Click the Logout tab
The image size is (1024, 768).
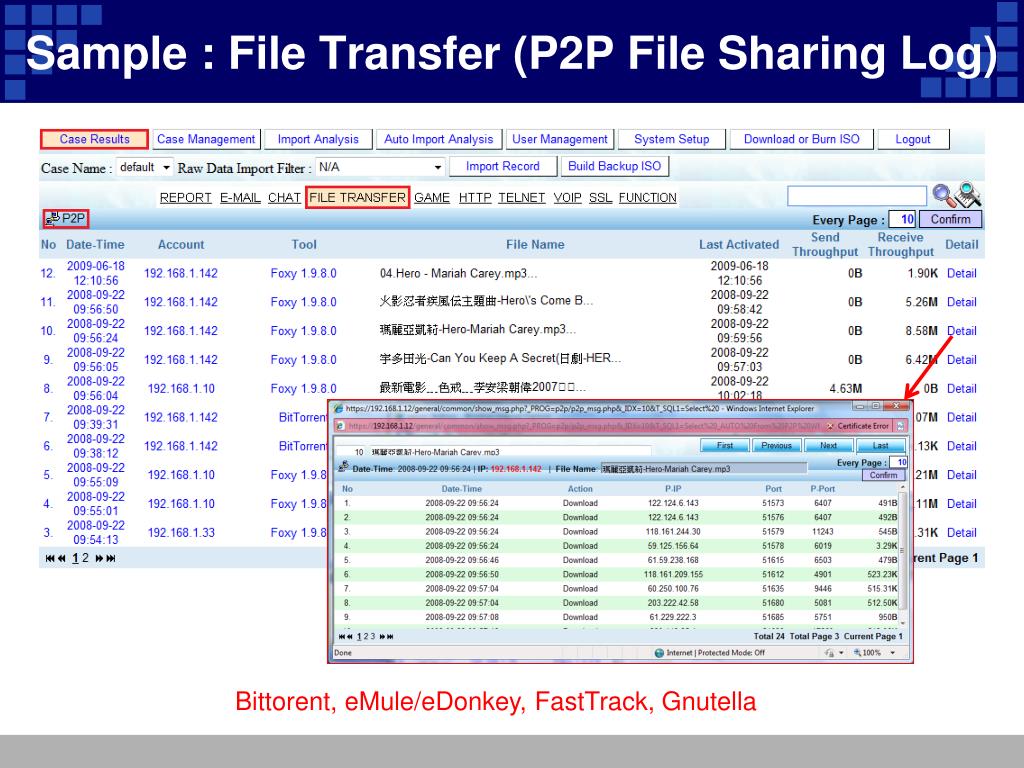click(x=912, y=139)
